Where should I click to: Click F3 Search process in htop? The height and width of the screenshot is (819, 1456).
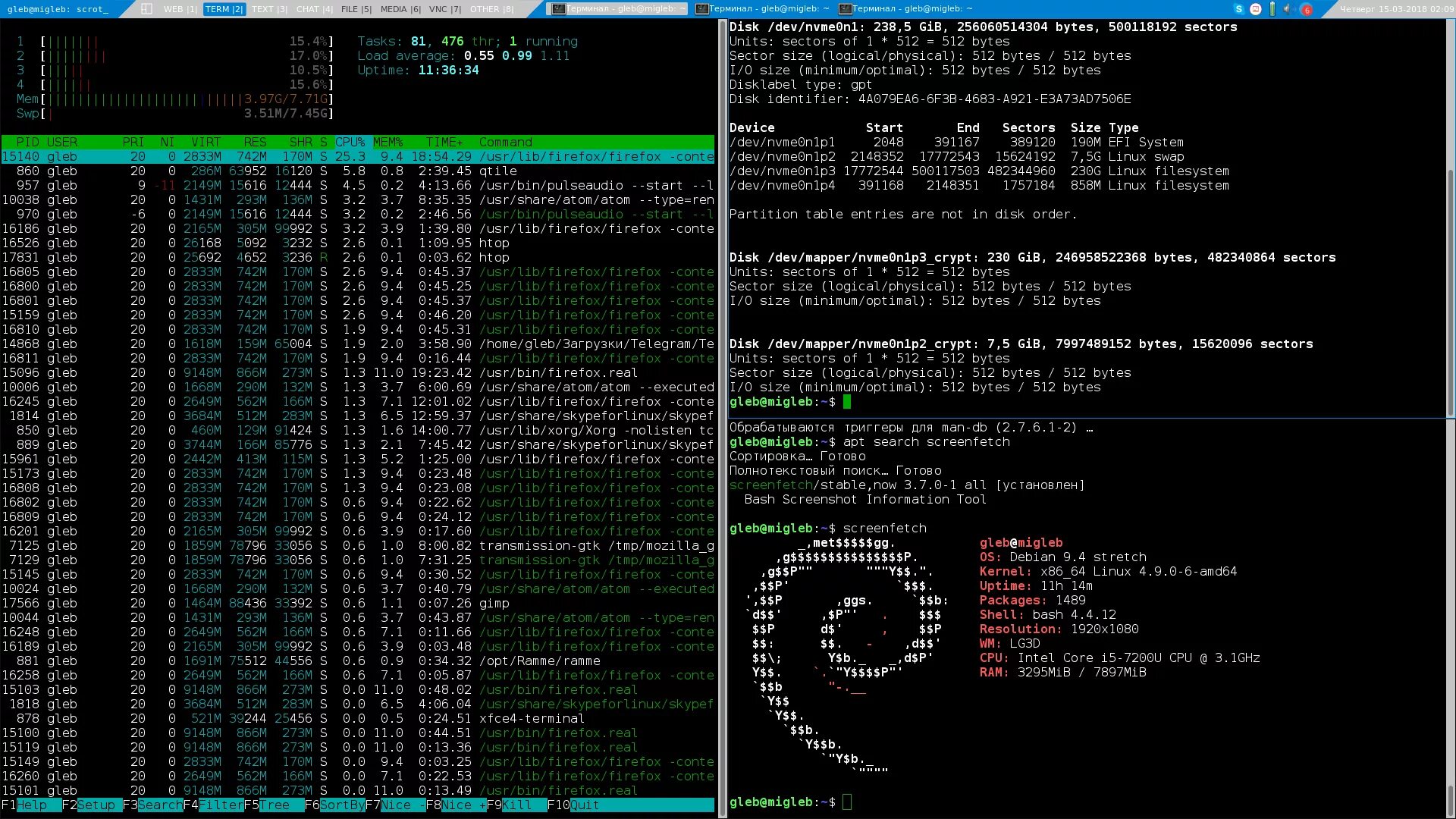[155, 805]
